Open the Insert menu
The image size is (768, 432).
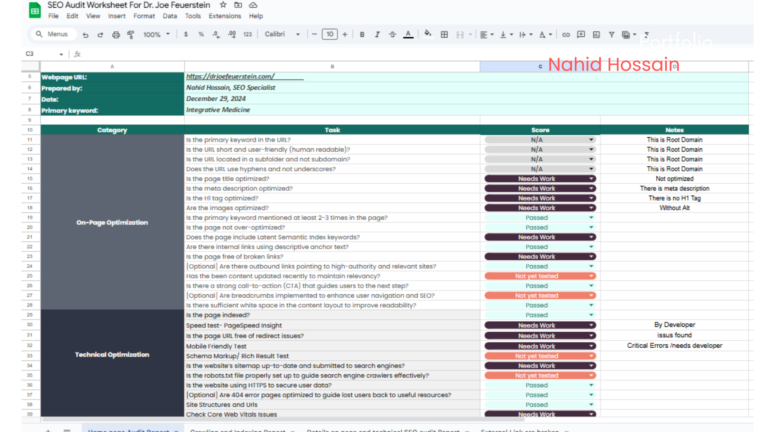[117, 16]
